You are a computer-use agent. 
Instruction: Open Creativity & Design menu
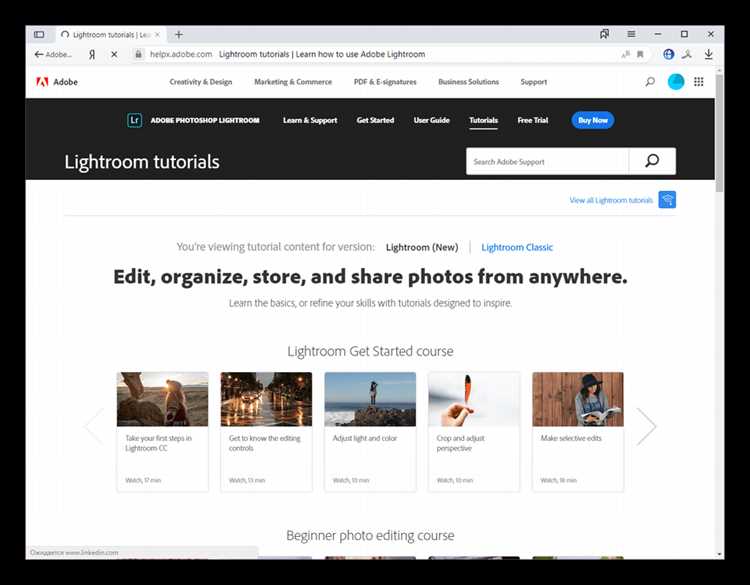click(201, 82)
